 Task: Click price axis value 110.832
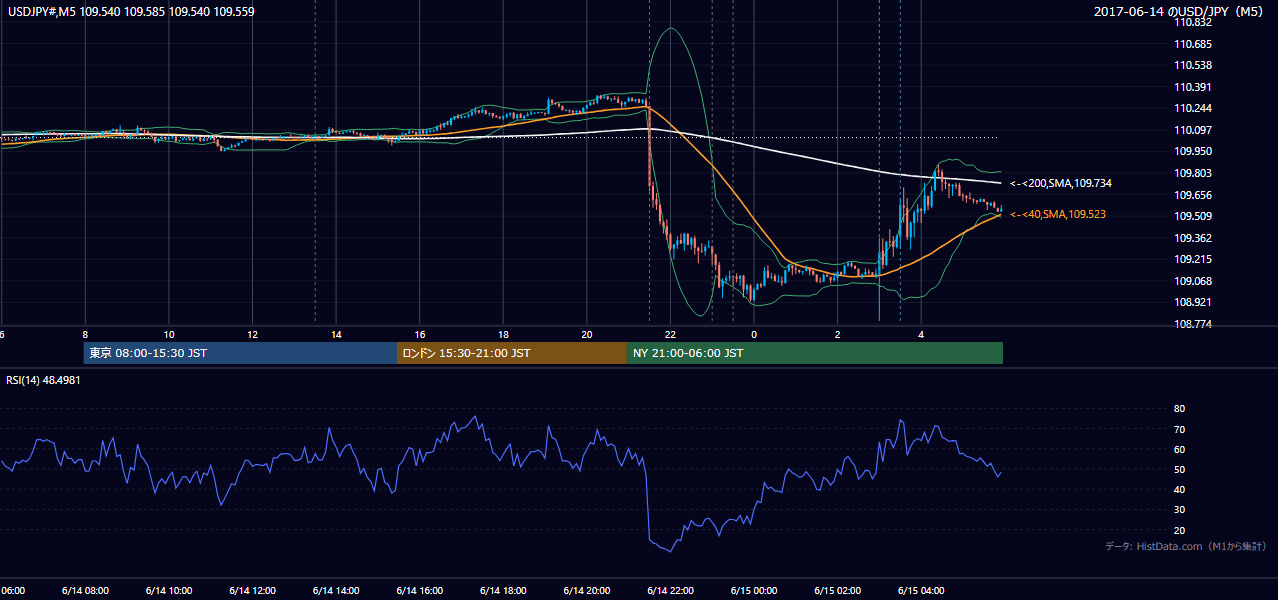[x=1194, y=23]
